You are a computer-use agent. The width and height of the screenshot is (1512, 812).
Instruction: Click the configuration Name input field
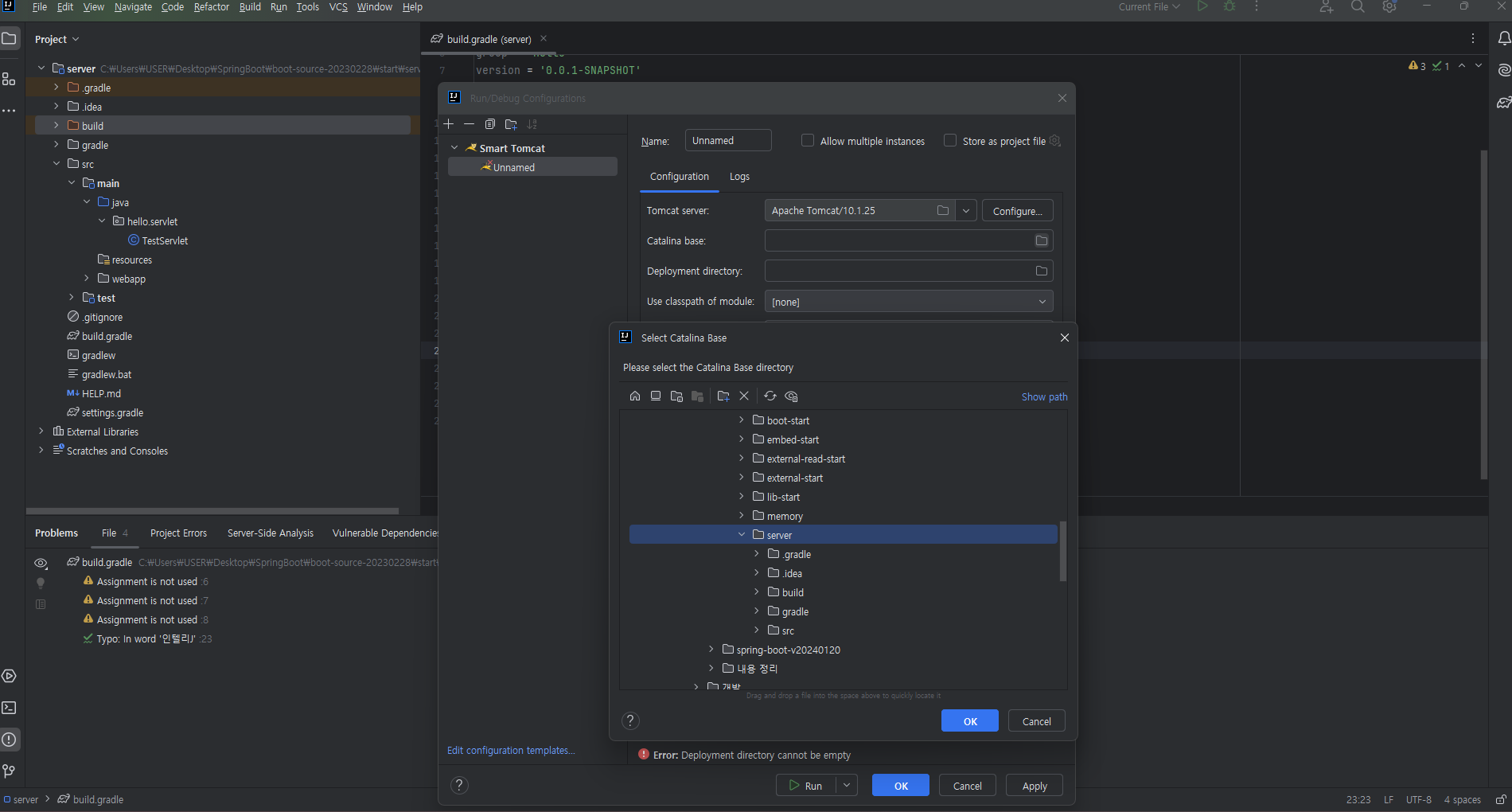tap(728, 141)
